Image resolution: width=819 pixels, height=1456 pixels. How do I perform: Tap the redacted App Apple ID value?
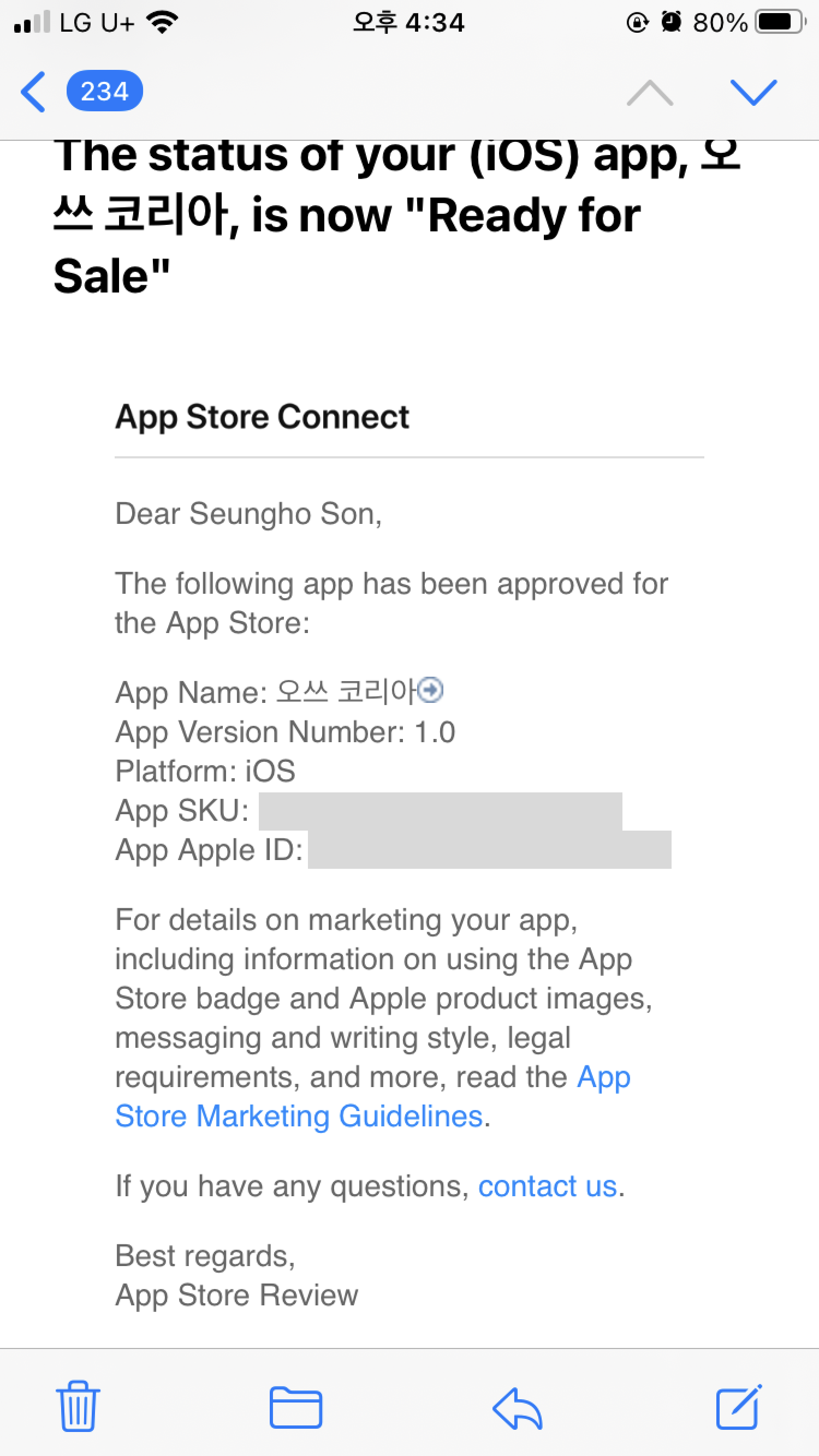[489, 850]
